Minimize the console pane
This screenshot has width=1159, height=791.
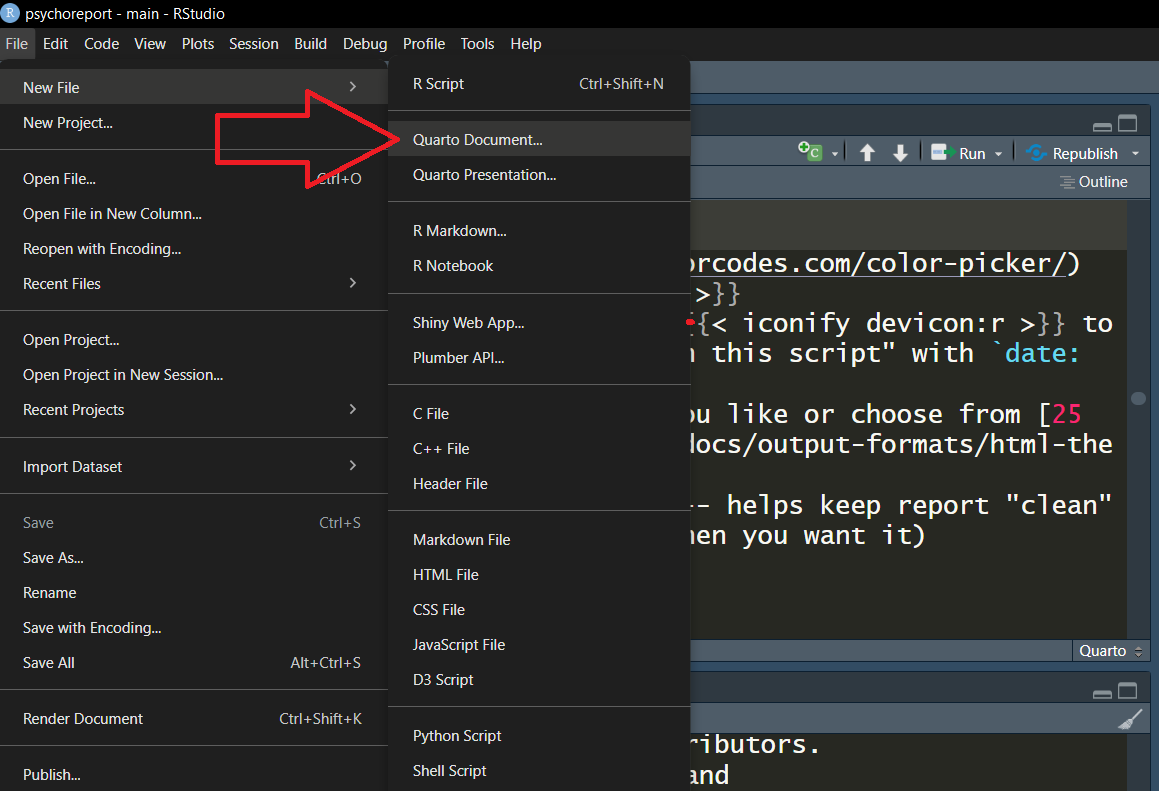(1102, 692)
